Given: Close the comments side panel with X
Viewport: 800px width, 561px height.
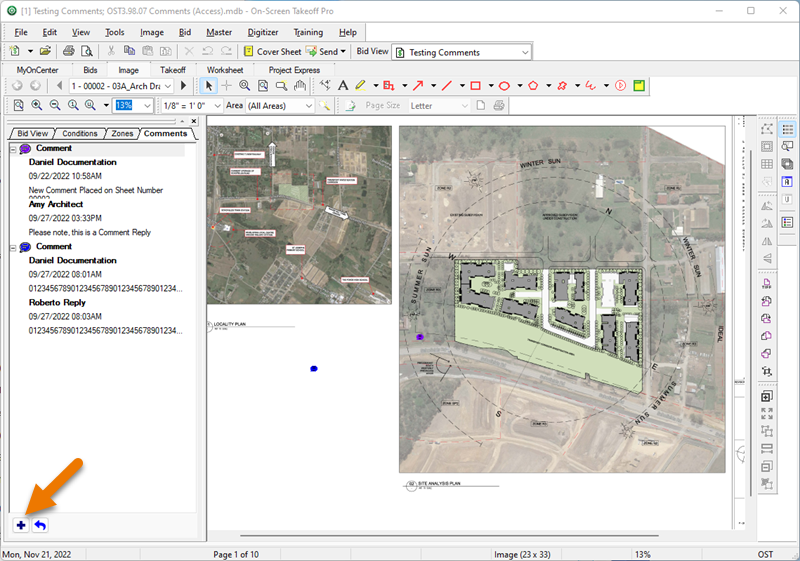Looking at the screenshot, I should coord(194,121).
